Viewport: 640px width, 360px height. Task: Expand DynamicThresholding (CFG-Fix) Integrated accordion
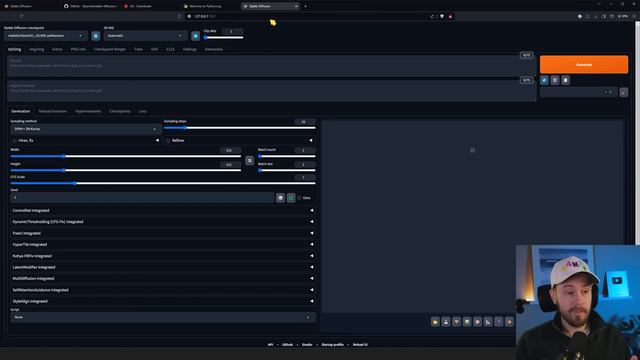(163, 222)
